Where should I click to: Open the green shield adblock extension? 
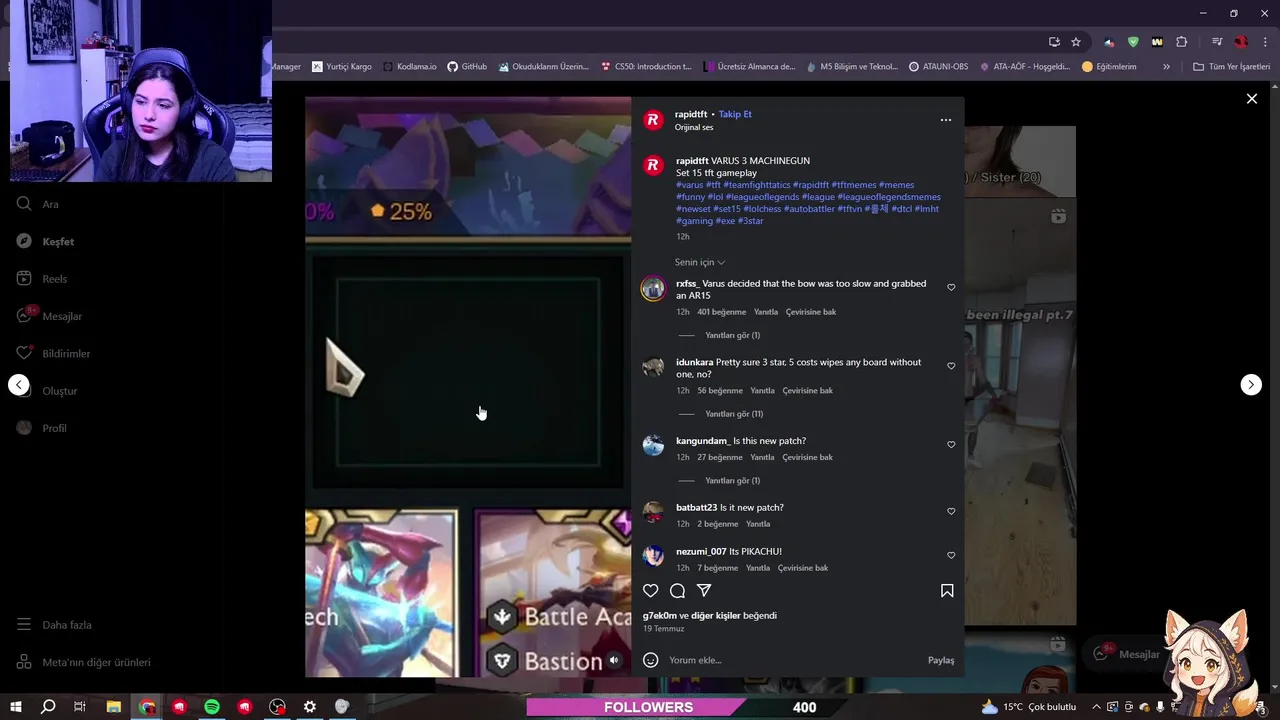[x=1133, y=42]
